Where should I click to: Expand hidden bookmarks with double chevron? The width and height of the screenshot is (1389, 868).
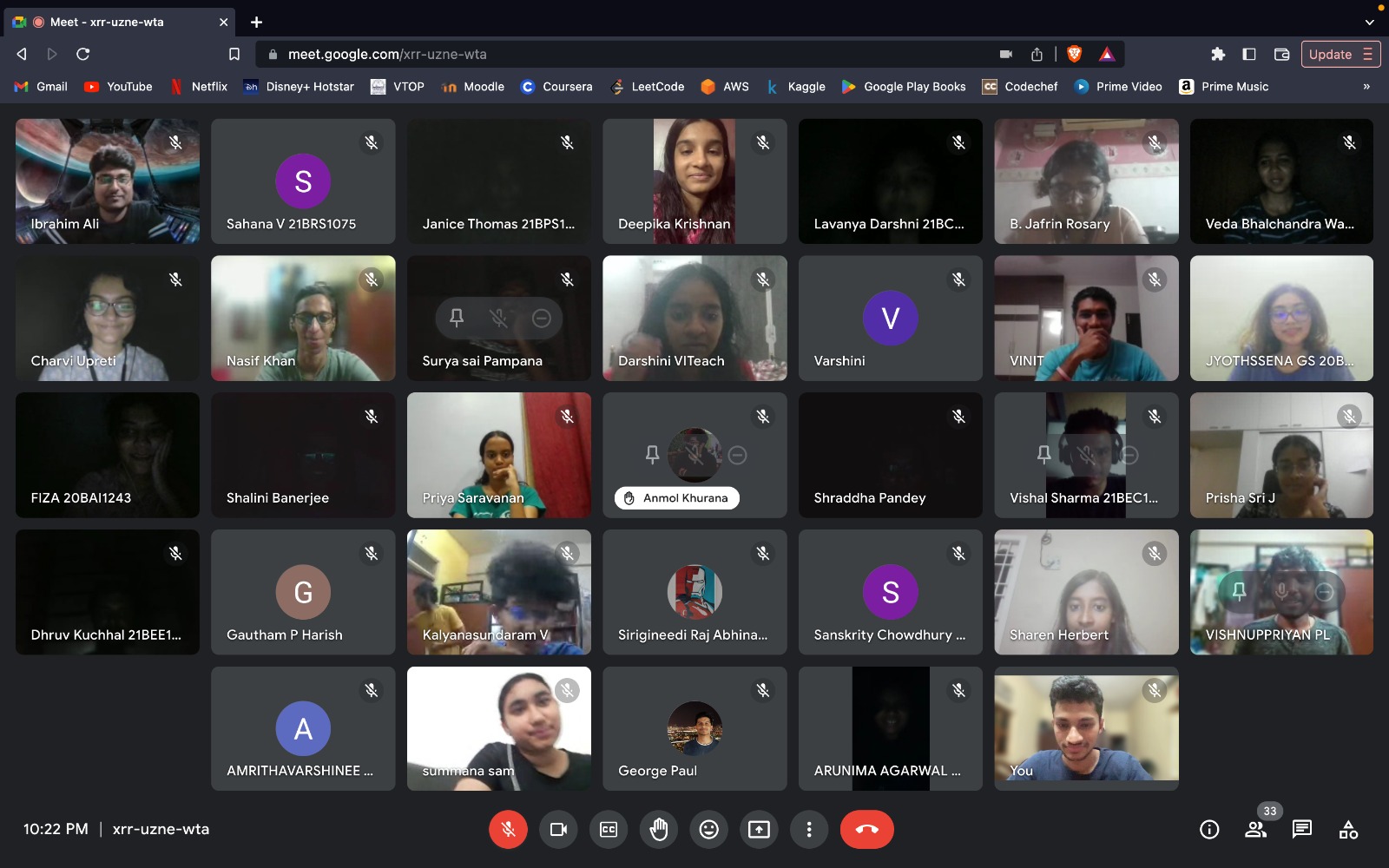tap(1366, 87)
